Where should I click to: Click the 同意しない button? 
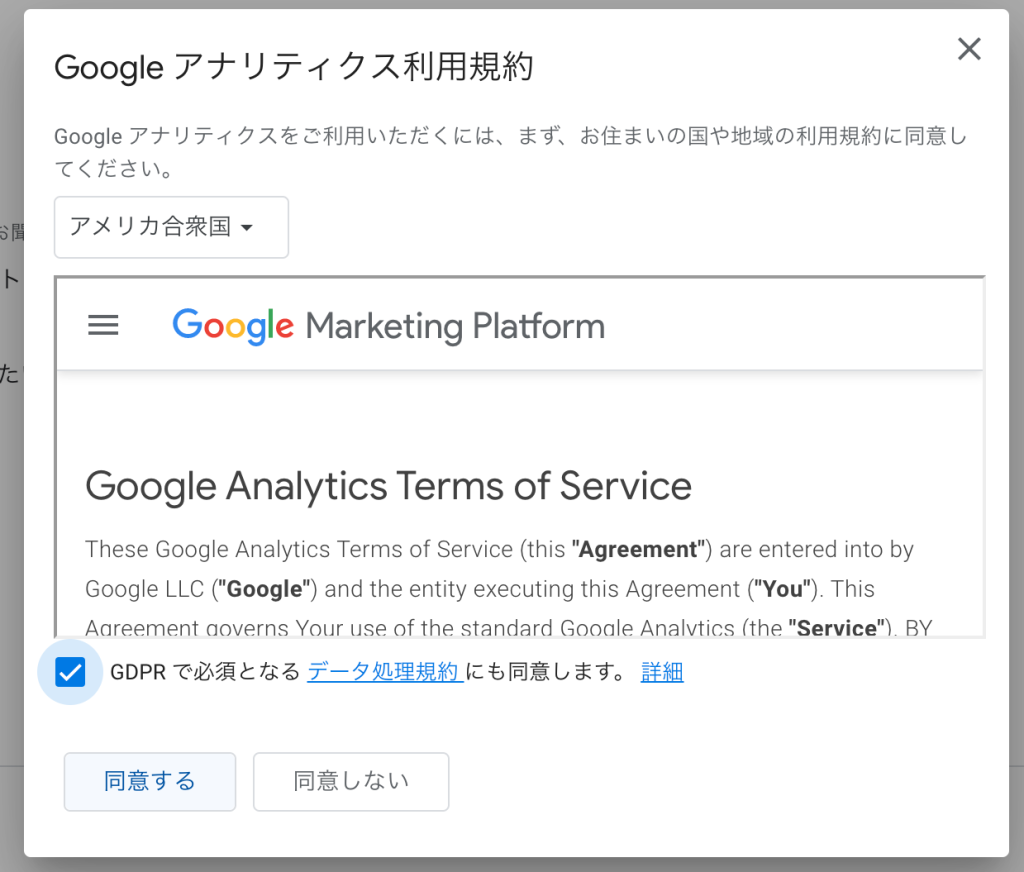coord(351,782)
